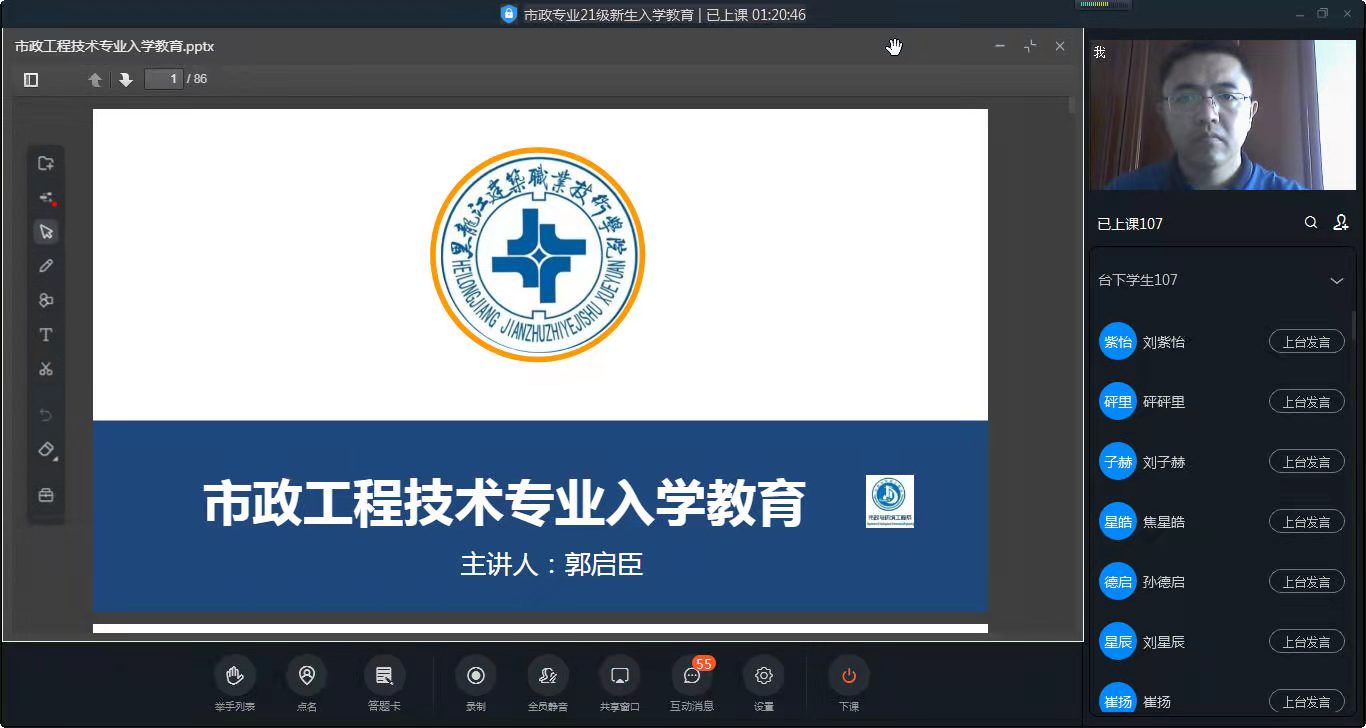Go to previous slide with up arrow
The image size is (1366, 728).
coord(95,79)
